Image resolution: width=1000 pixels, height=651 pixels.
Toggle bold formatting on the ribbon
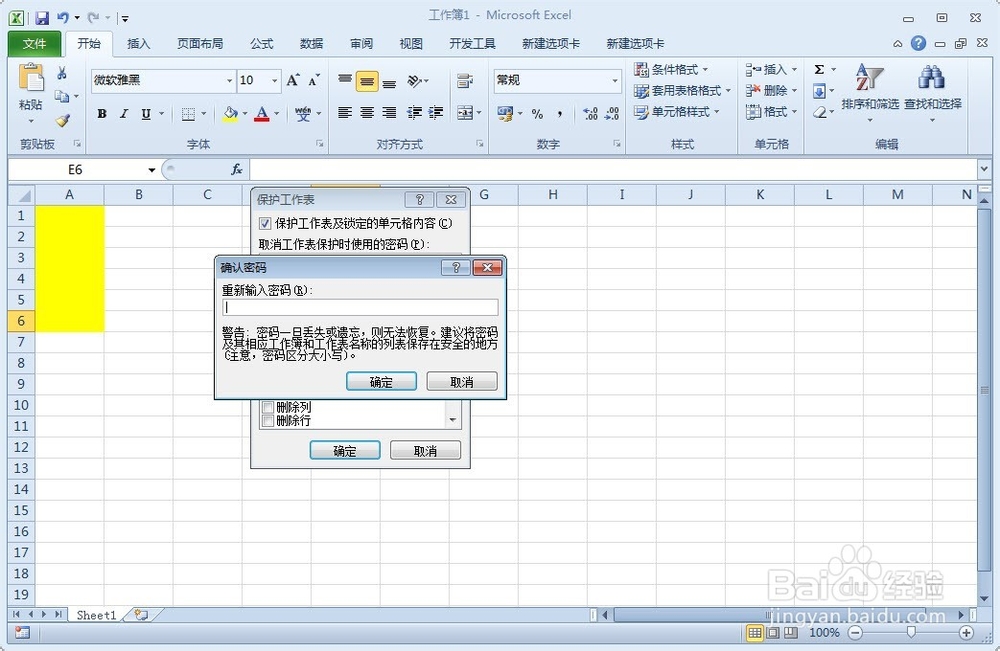101,114
